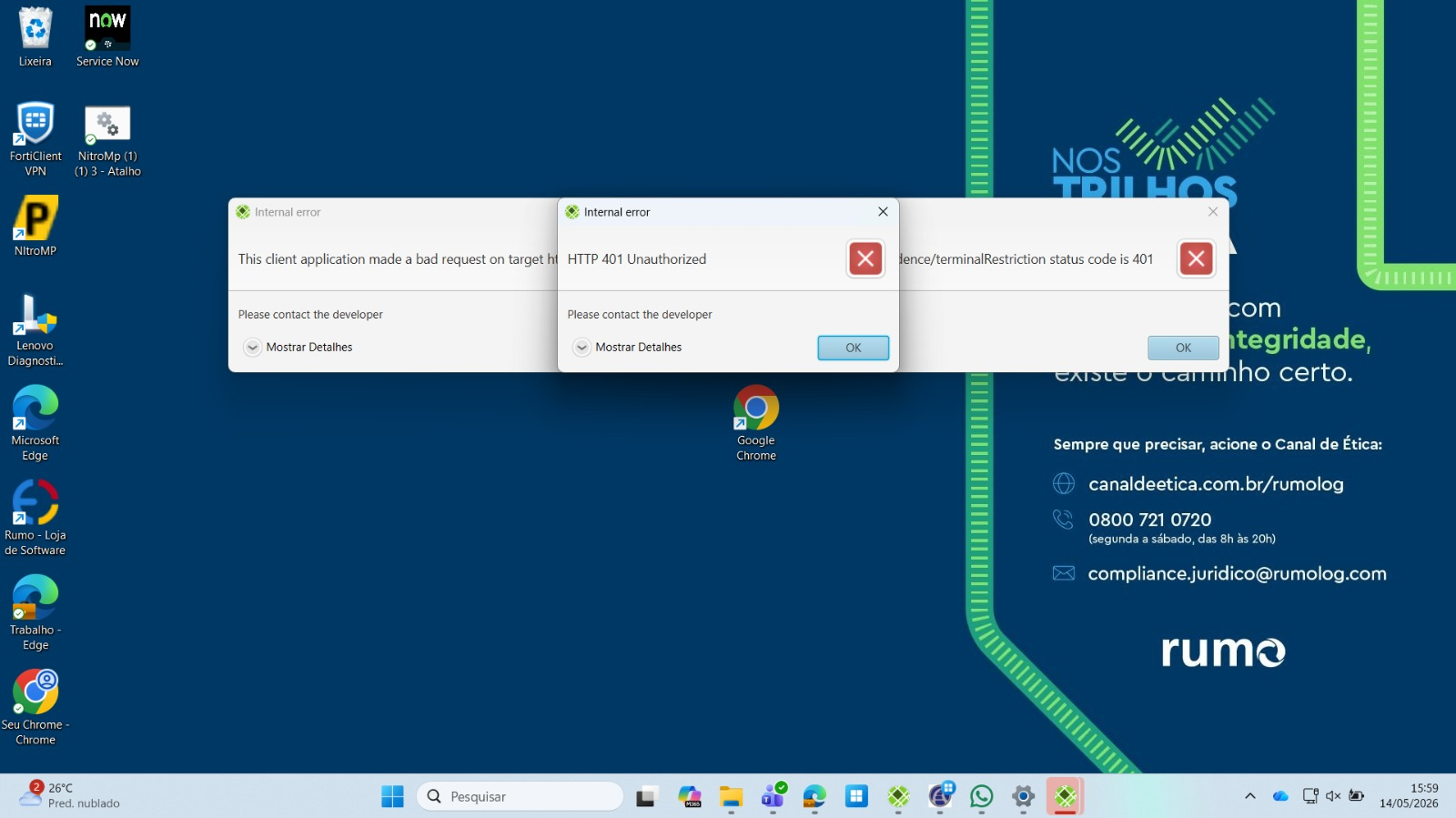Screen dimensions: 1456x818
Task: Open Settings gear from the taskbar
Action: point(1024,797)
